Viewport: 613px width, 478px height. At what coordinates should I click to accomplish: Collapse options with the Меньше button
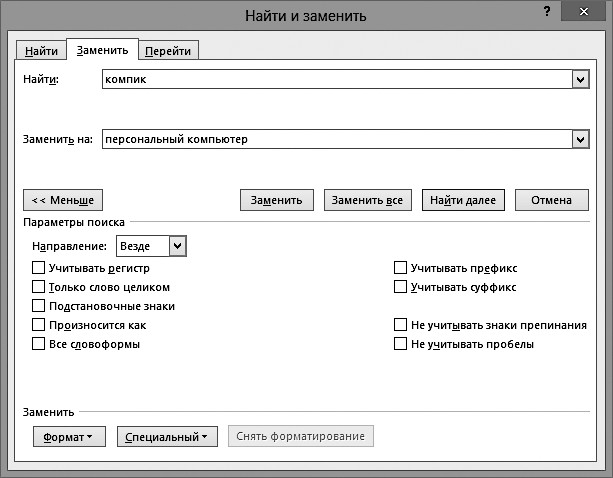[x=63, y=200]
